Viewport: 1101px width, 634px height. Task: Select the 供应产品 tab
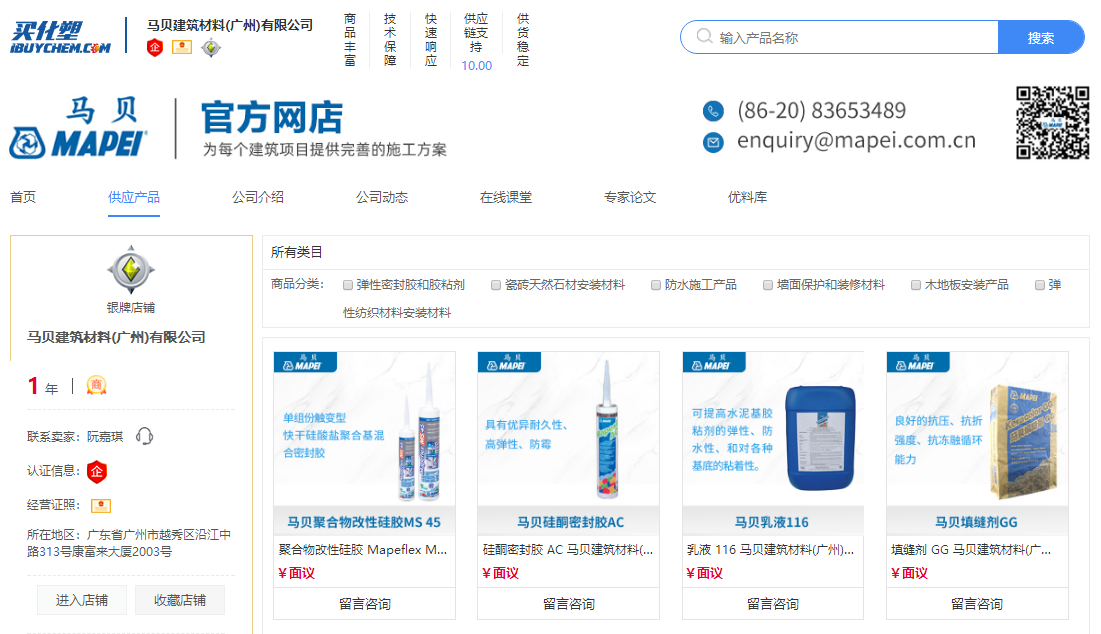point(134,197)
